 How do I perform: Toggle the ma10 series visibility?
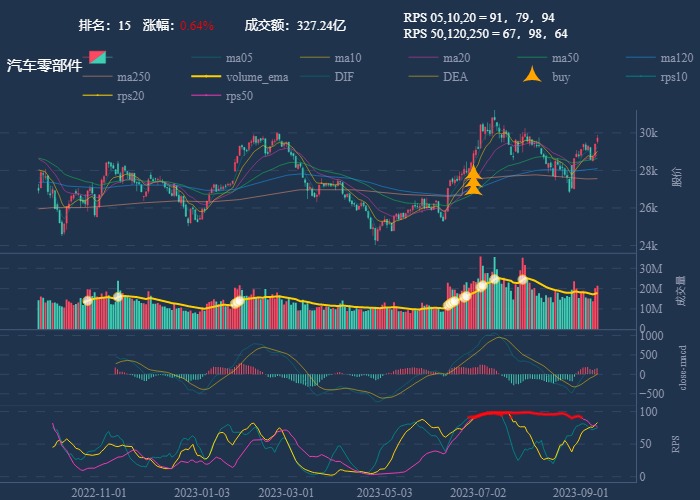[348, 57]
